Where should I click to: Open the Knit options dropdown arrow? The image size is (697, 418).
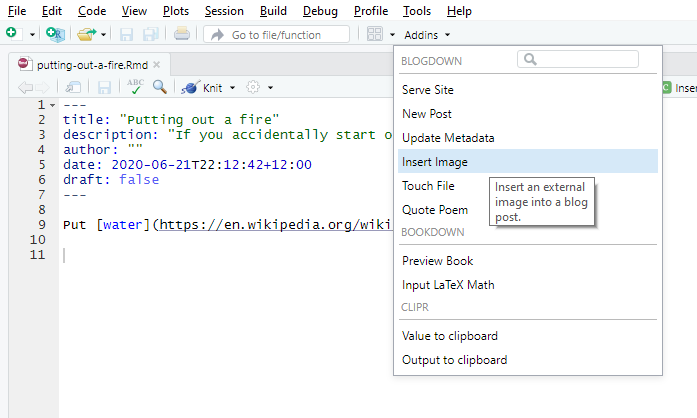232,88
